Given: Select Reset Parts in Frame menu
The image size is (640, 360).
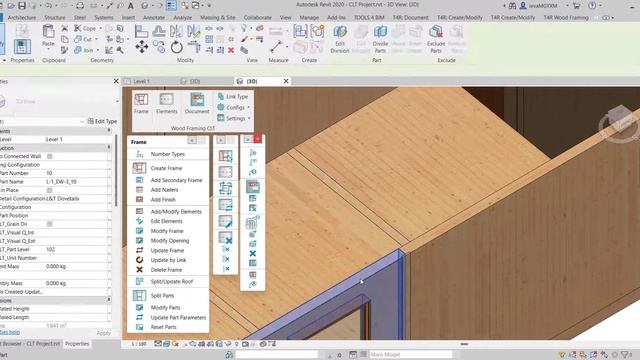Looking at the screenshot, I should 163,327.
